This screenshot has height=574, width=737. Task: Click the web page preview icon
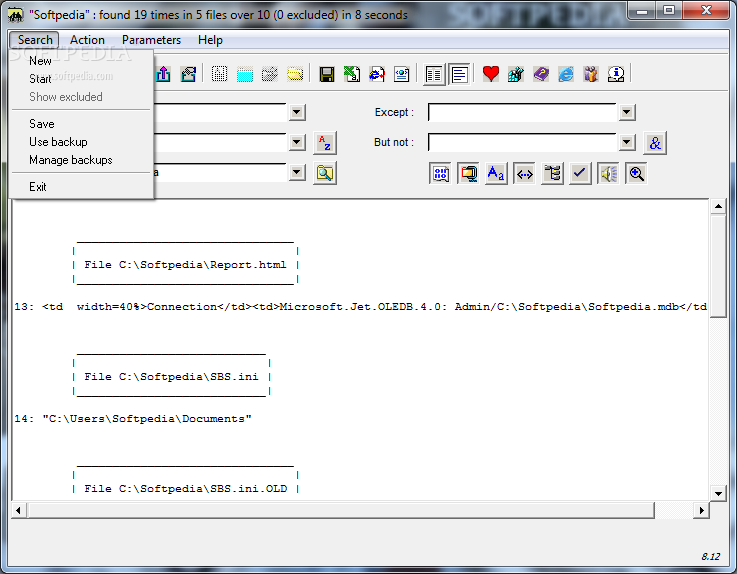point(401,74)
